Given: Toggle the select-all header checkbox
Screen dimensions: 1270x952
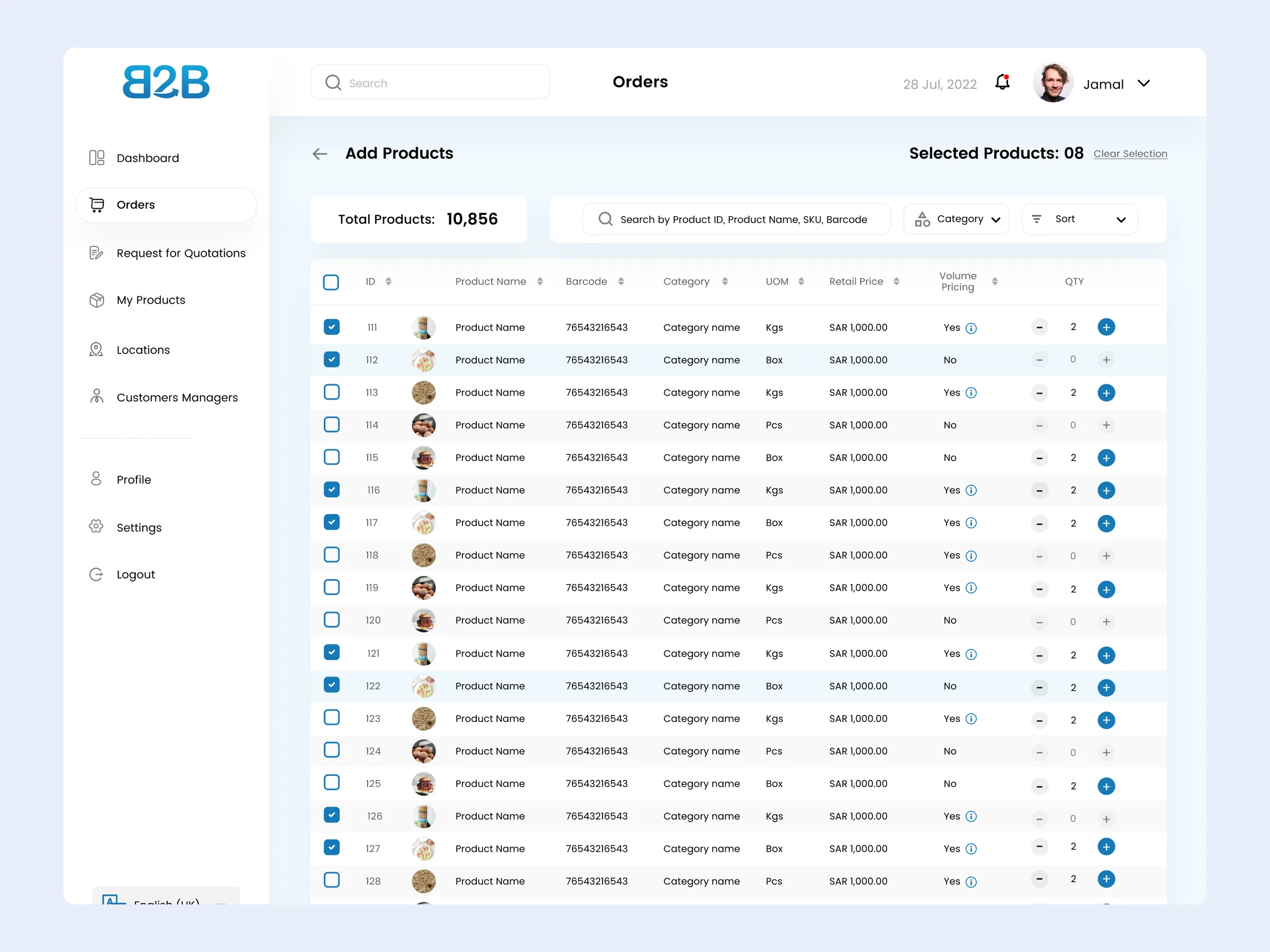Looking at the screenshot, I should tap(331, 282).
